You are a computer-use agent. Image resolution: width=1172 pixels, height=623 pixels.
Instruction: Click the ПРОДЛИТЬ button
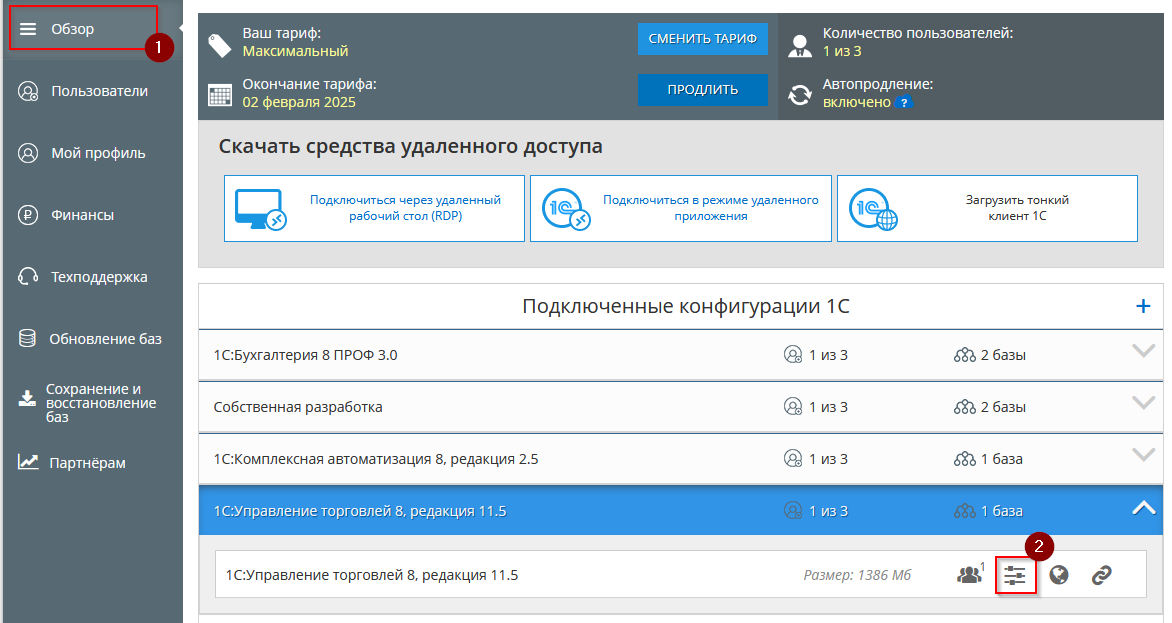(703, 90)
